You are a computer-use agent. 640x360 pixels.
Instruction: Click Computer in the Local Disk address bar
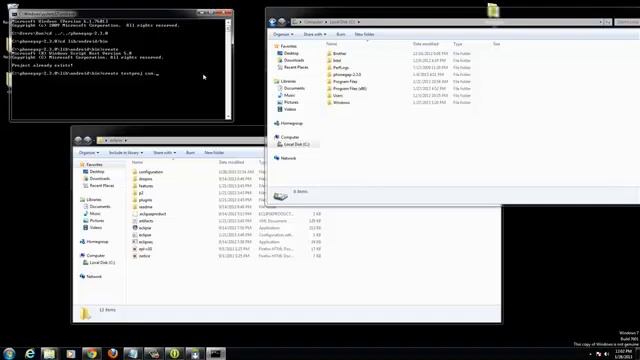pos(313,22)
